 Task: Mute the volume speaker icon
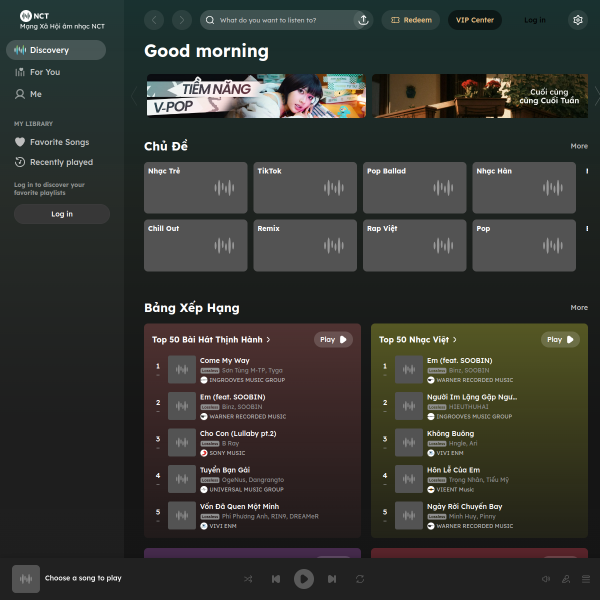point(546,579)
